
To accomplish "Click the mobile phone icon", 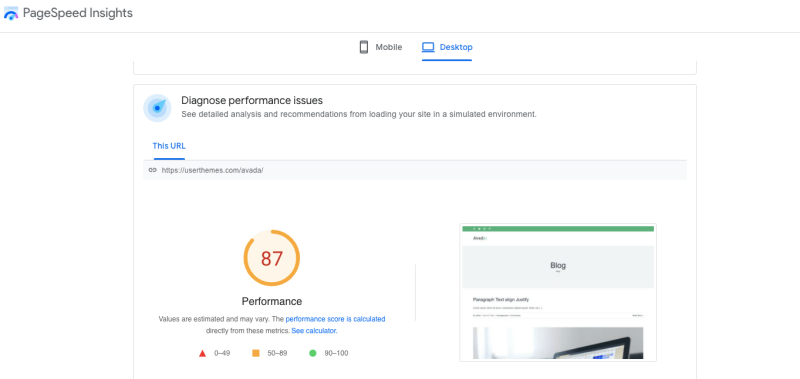I will pos(364,47).
